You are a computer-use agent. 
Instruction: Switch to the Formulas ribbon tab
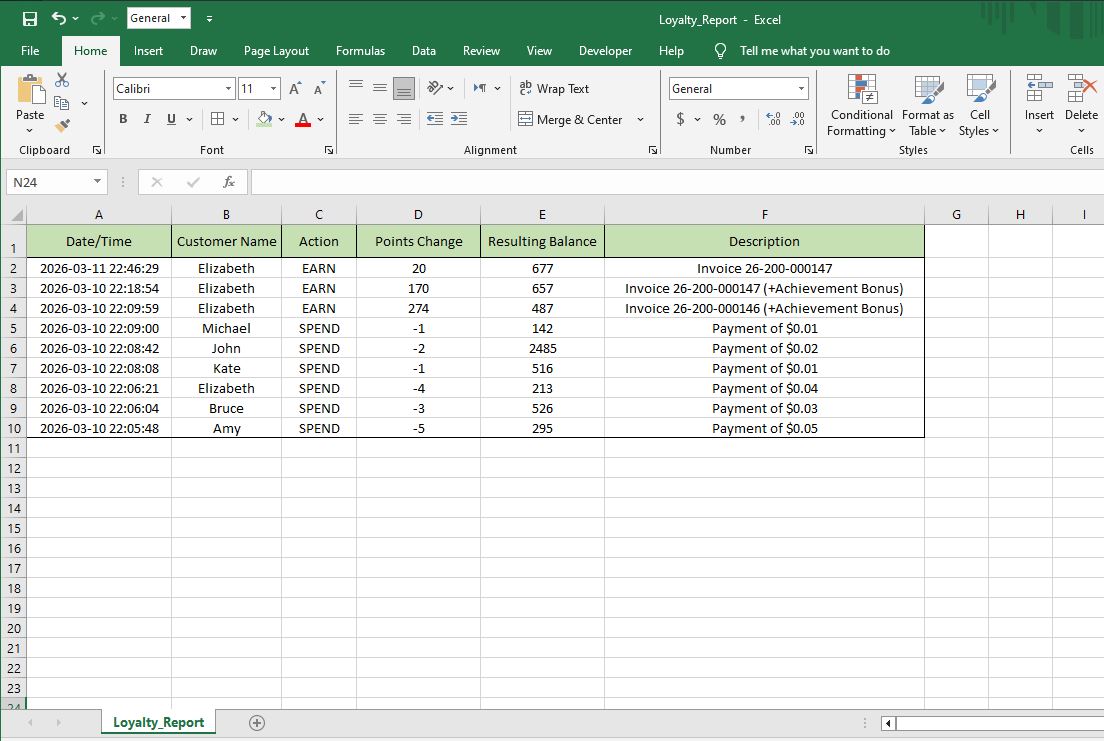coord(360,51)
